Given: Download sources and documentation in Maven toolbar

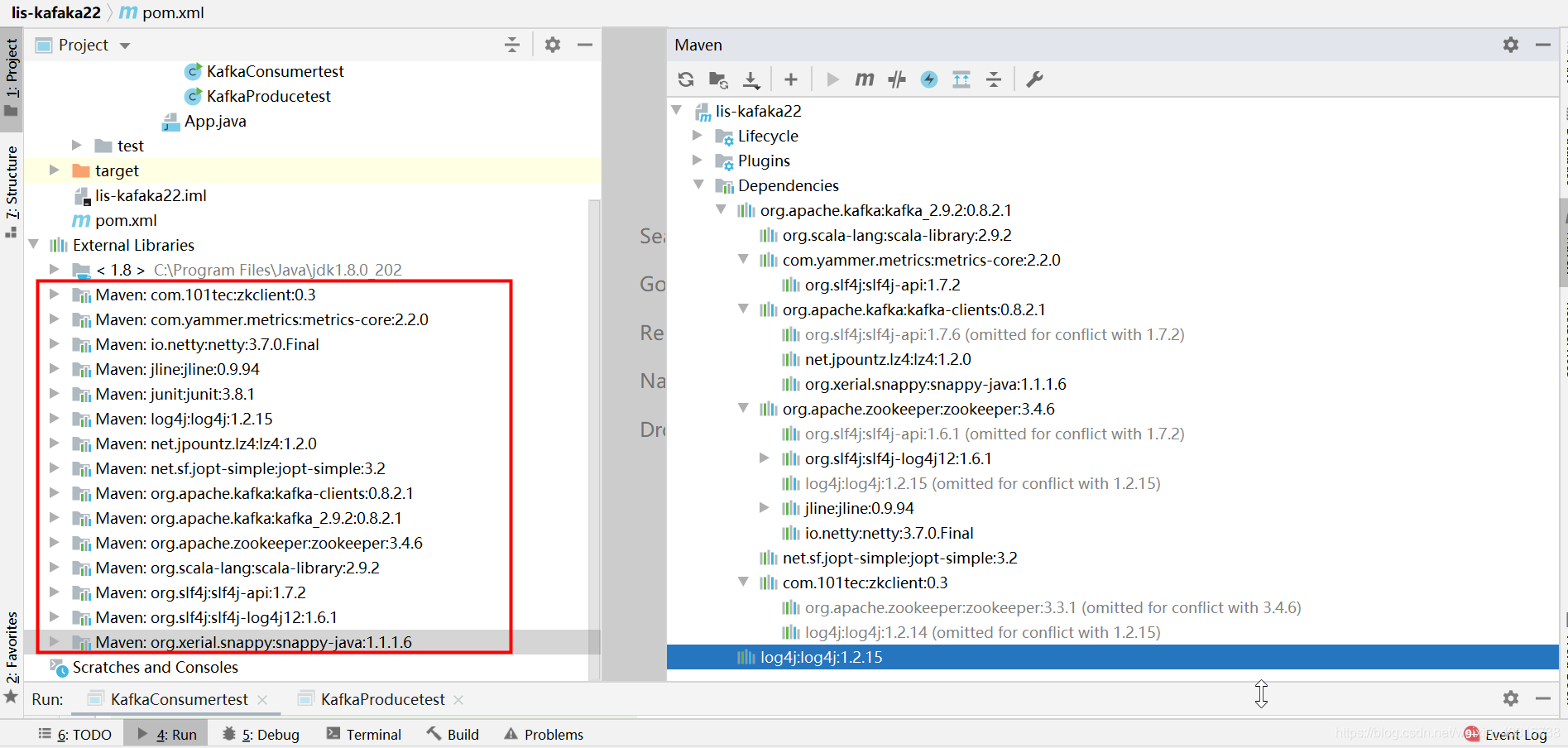Looking at the screenshot, I should 751,79.
